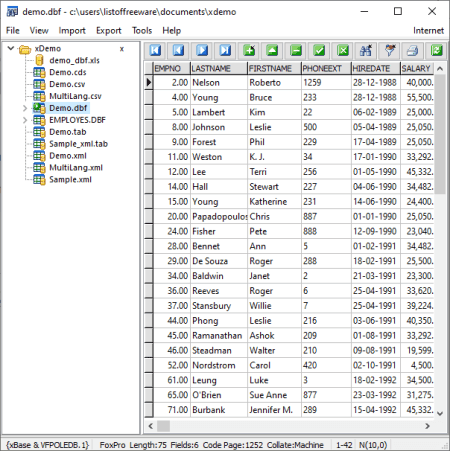Go to the first record with the navigator
This screenshot has height=451, width=450.
point(155,51)
